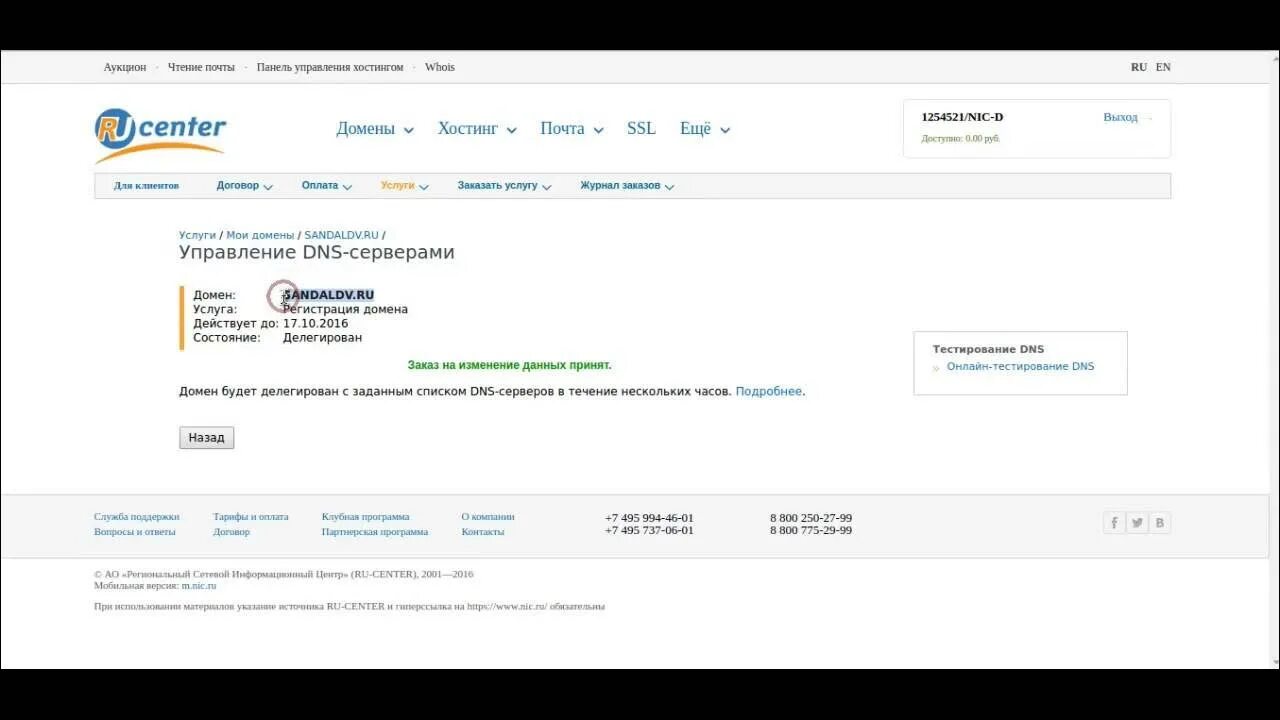Expand the Заказать услугу submenu
This screenshot has width=1280, height=720.
(x=504, y=186)
